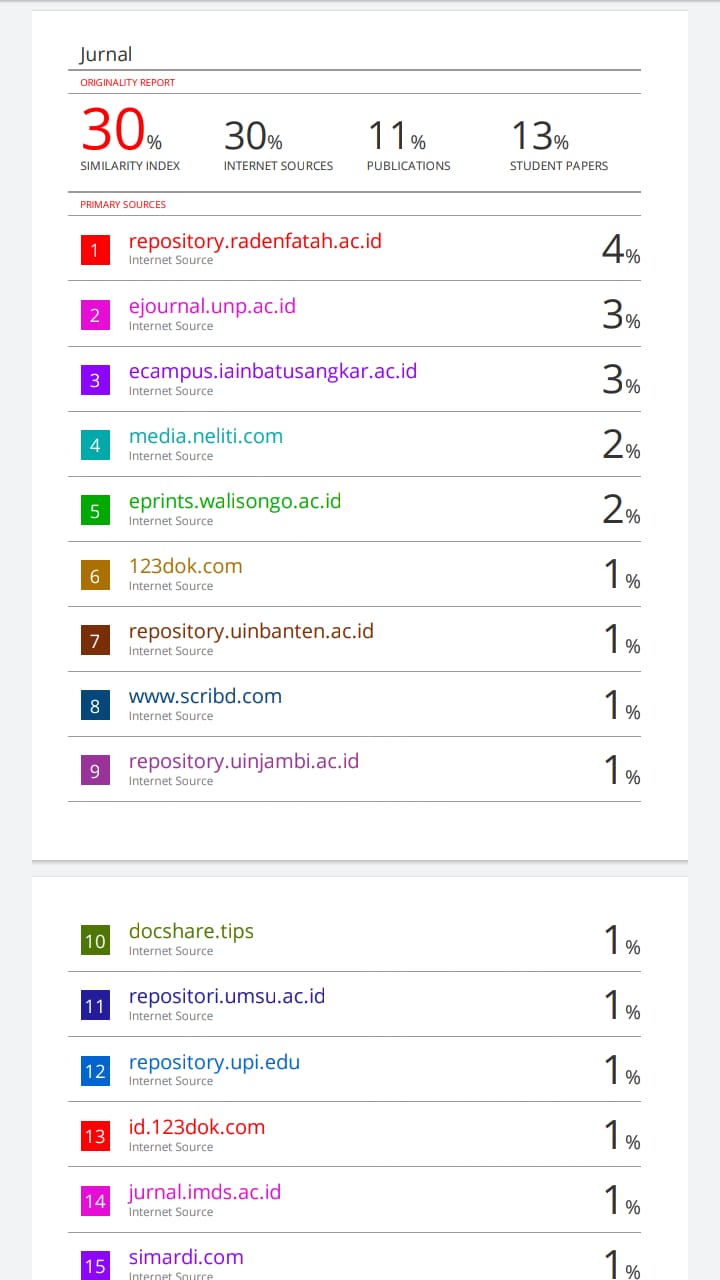Open the ecampus.iainbatusangkar.ac.id source

click(272, 371)
